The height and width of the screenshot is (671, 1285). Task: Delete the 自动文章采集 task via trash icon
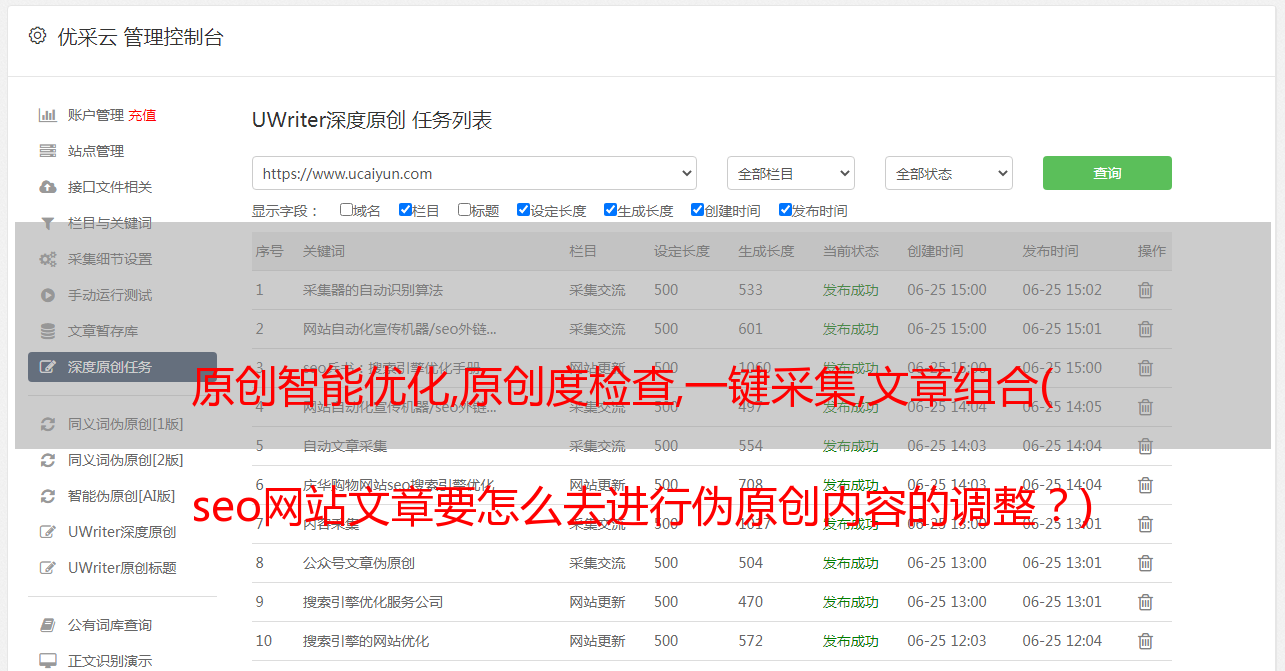[1145, 446]
